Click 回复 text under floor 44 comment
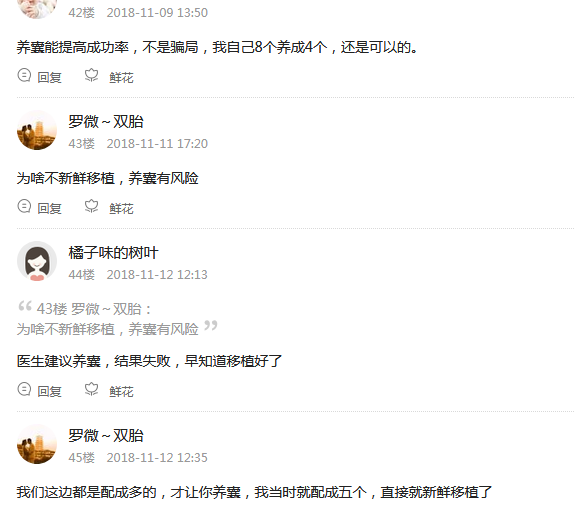This screenshot has height=513, width=575. coord(50,391)
